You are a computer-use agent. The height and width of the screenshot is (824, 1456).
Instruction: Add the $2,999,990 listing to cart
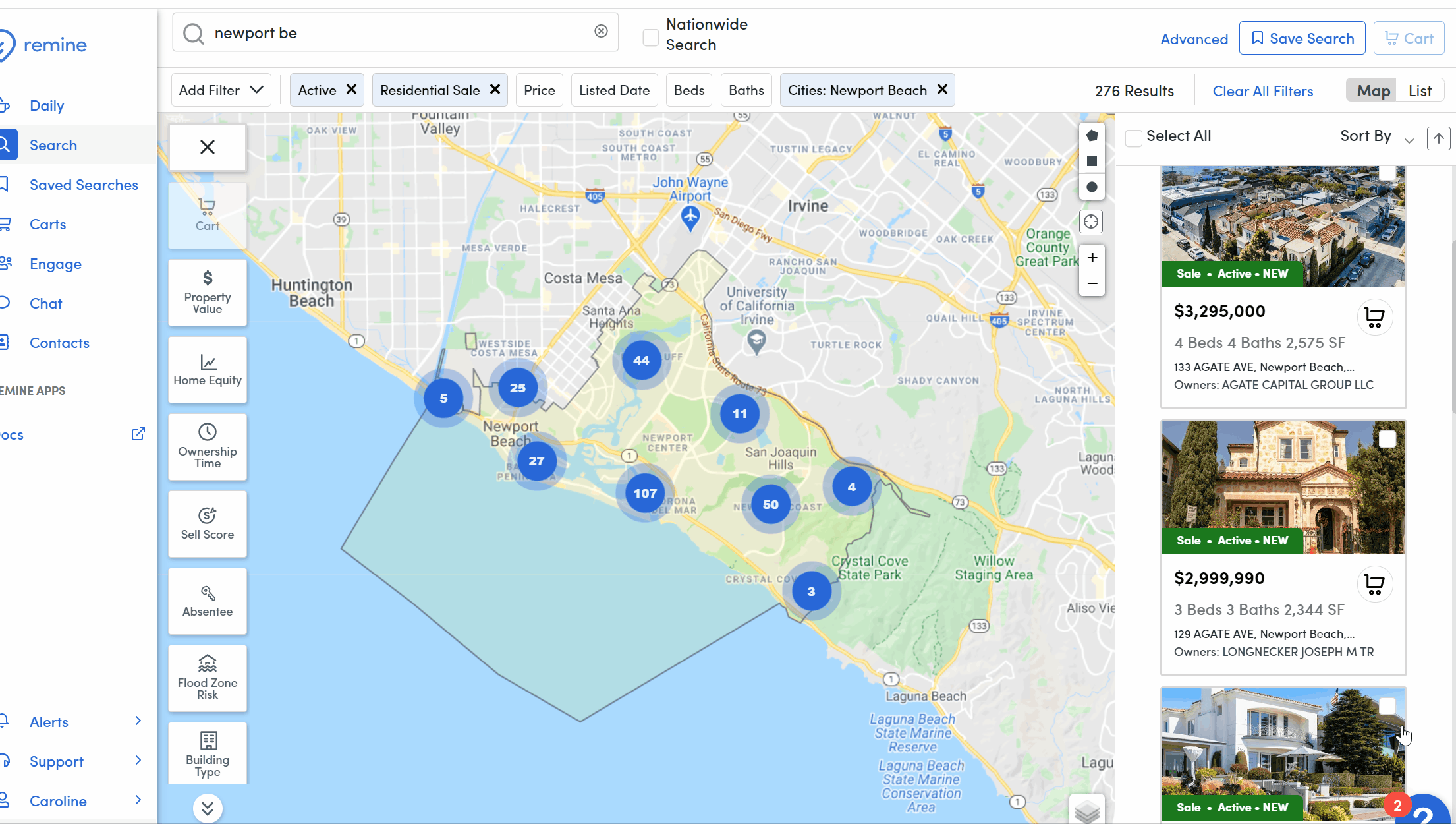pos(1375,584)
